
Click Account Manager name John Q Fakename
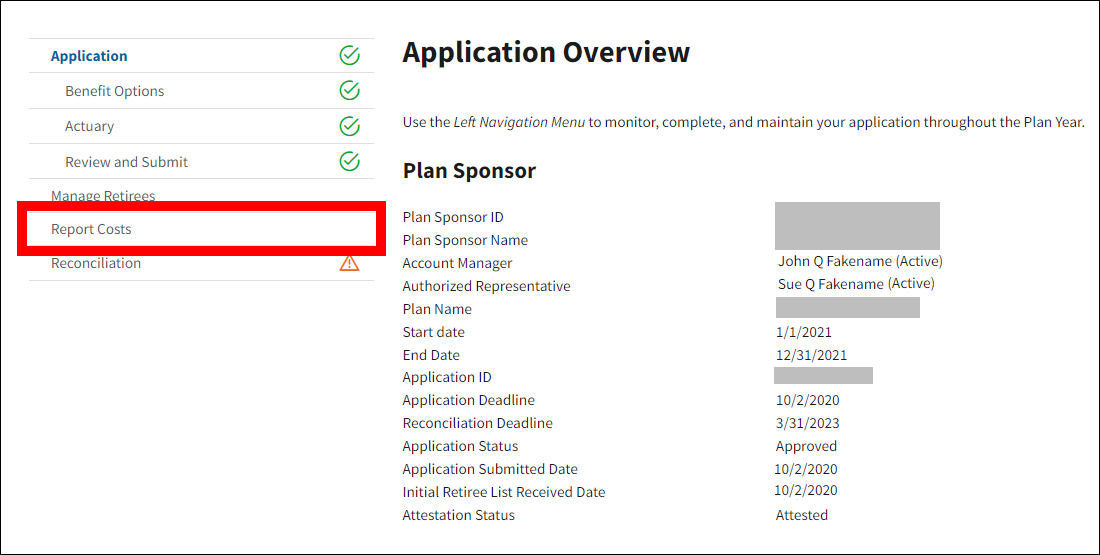(860, 261)
